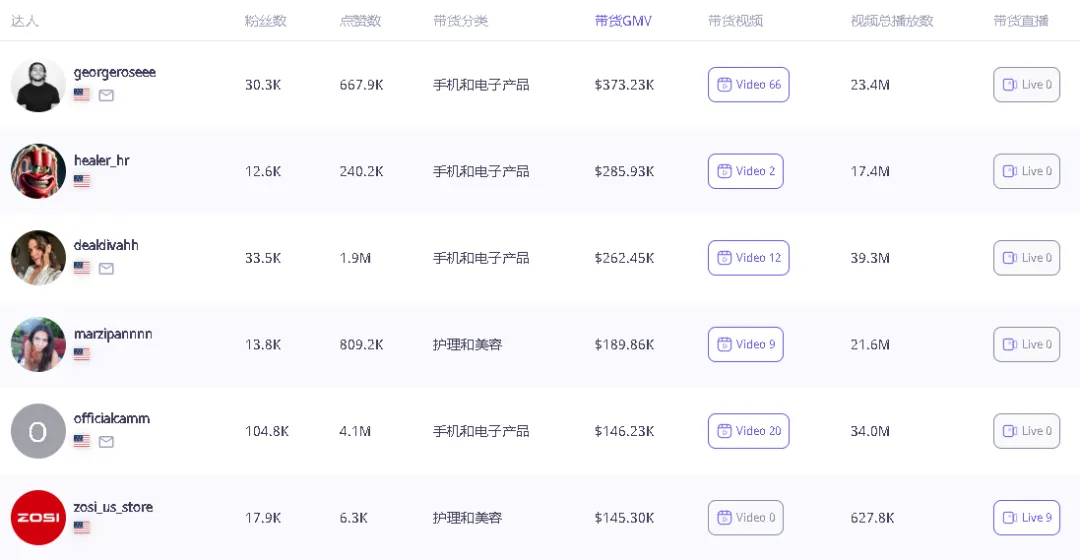Click the Live 0 button for georgeroseee
Image resolution: width=1080 pixels, height=560 pixels.
[x=1026, y=85]
